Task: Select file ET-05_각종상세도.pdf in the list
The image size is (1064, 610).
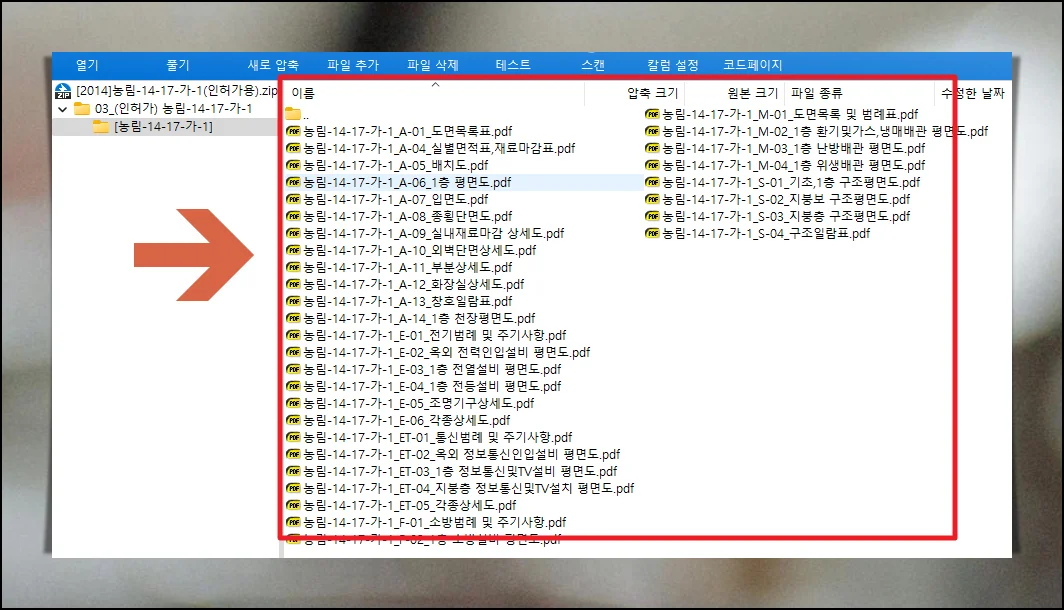Action: point(409,505)
